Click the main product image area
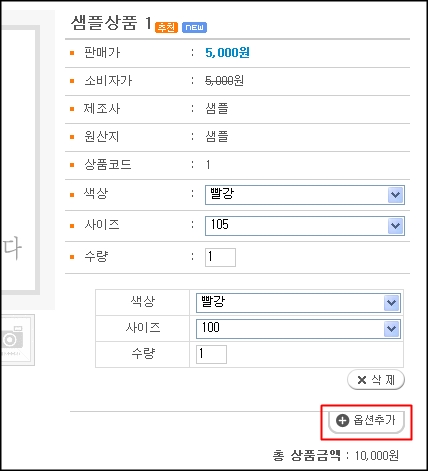Image resolution: width=428 pixels, height=471 pixels. (20, 160)
